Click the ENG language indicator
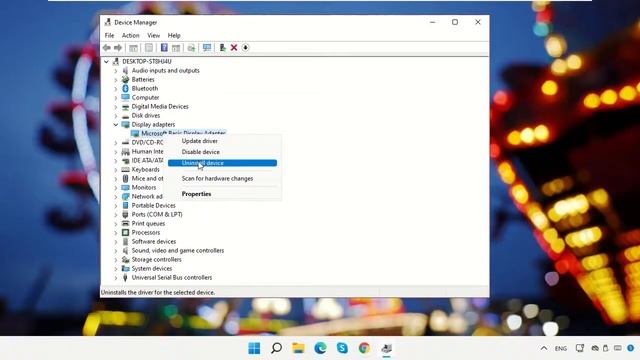 tap(561, 349)
